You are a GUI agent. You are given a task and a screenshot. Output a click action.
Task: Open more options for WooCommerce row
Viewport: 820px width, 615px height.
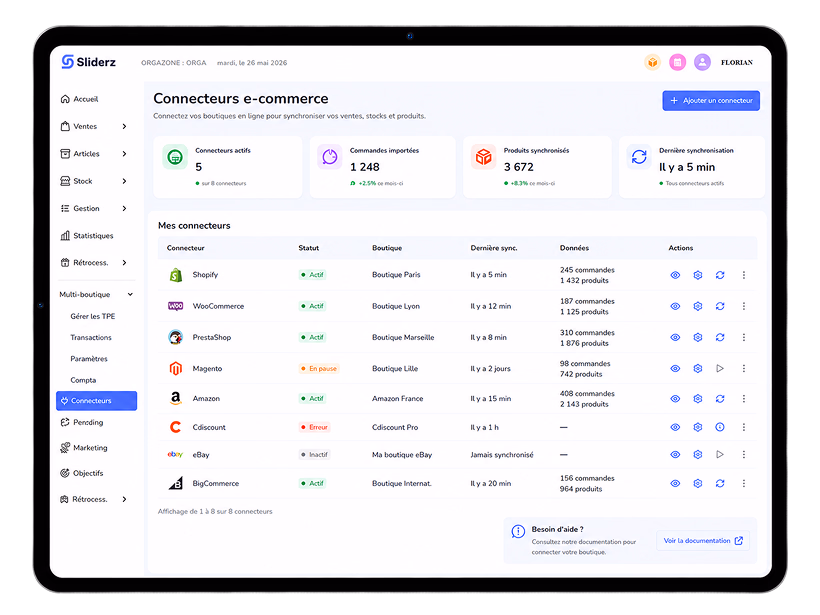744,306
